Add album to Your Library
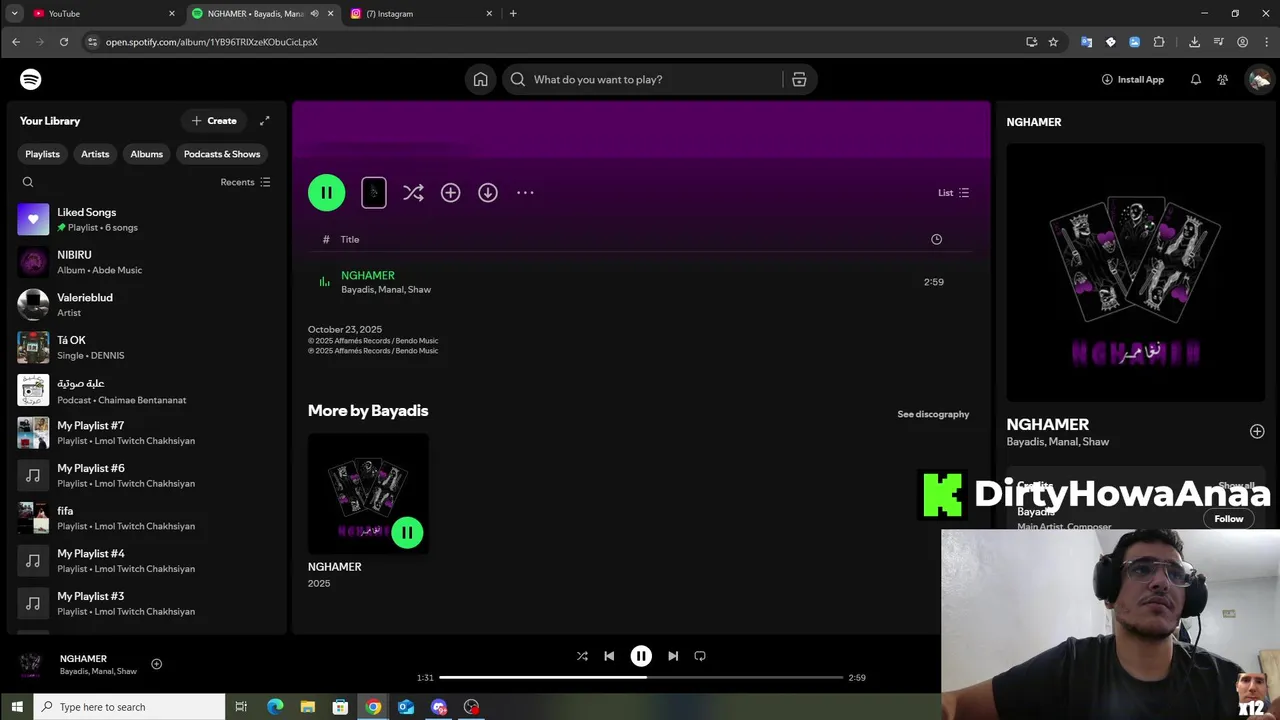Screen dimensions: 1280x720 pos(451,193)
